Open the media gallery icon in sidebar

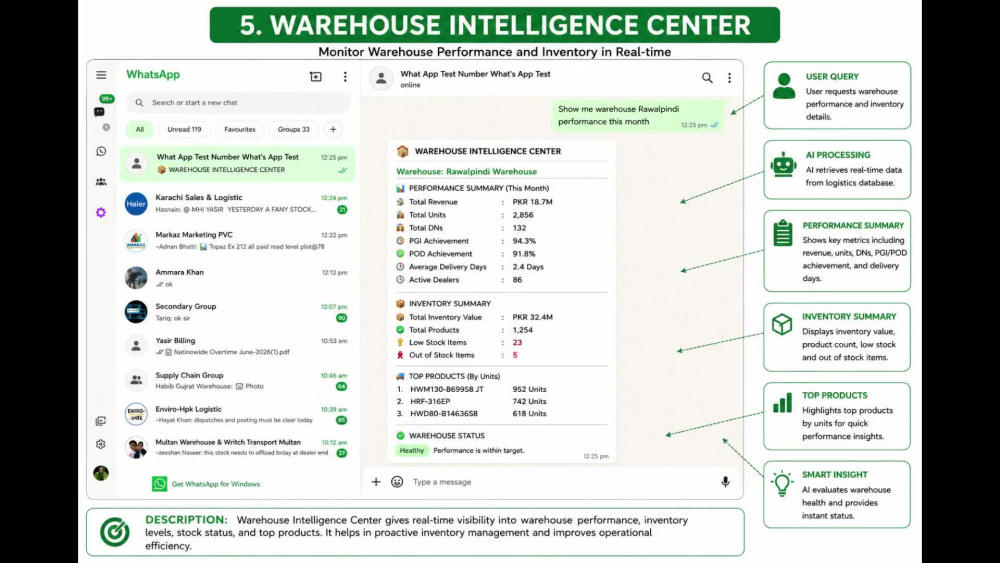pos(101,421)
